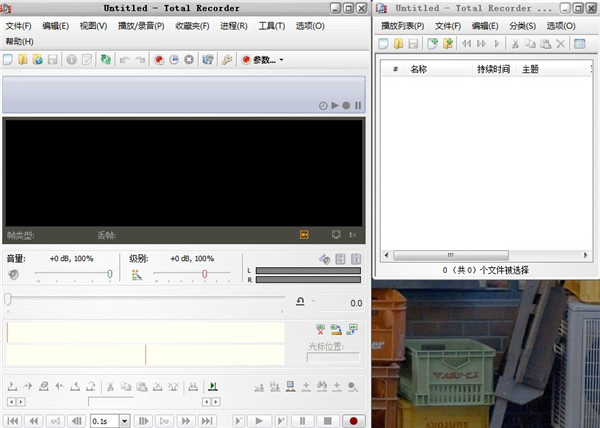Click the 名称 column header
Viewport: 600px width, 428px height.
click(x=419, y=70)
